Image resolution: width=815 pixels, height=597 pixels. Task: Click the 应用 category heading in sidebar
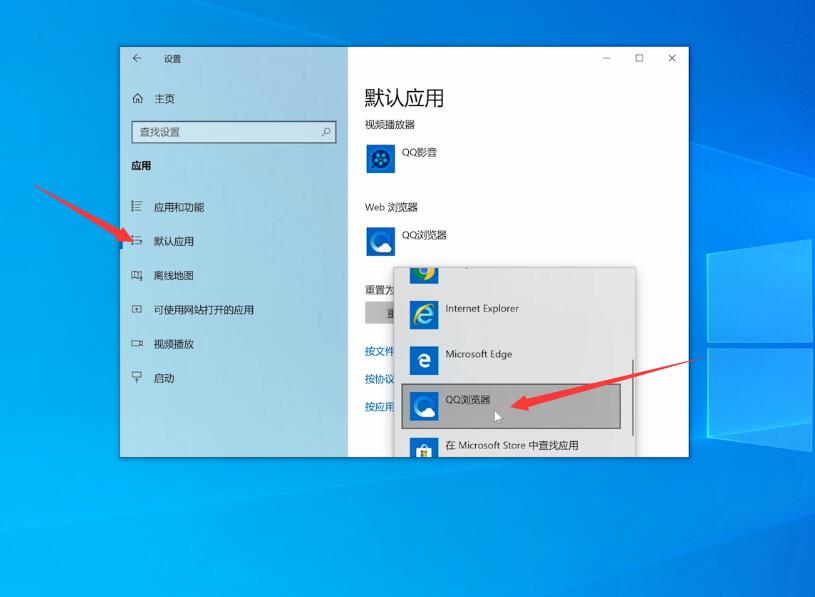pyautogui.click(x=141, y=166)
